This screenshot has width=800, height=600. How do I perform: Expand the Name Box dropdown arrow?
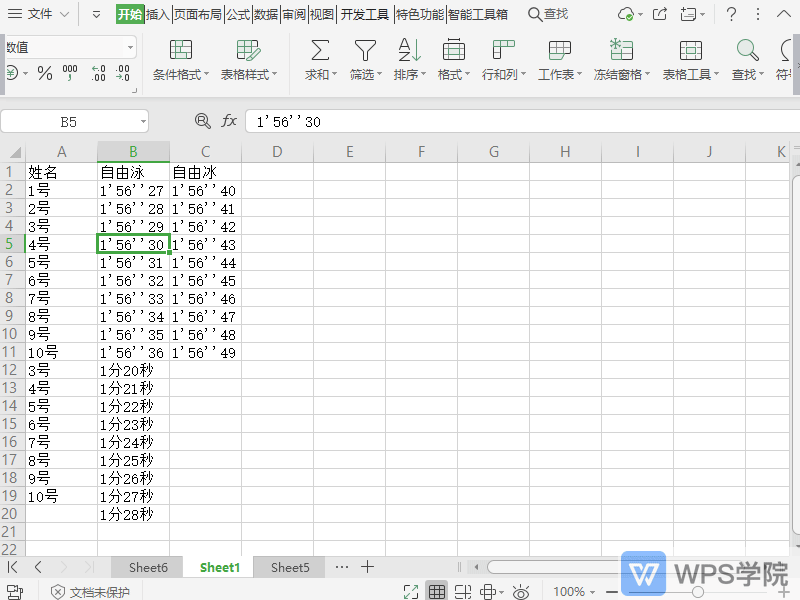tap(143, 122)
